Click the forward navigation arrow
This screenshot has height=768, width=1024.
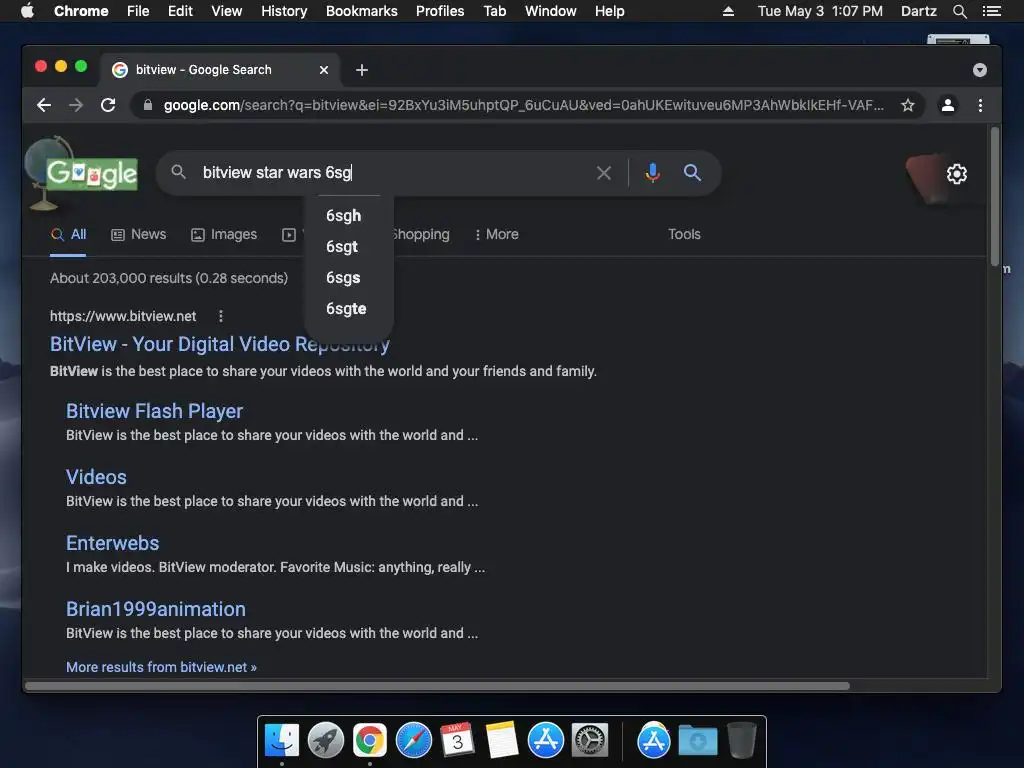(76, 105)
